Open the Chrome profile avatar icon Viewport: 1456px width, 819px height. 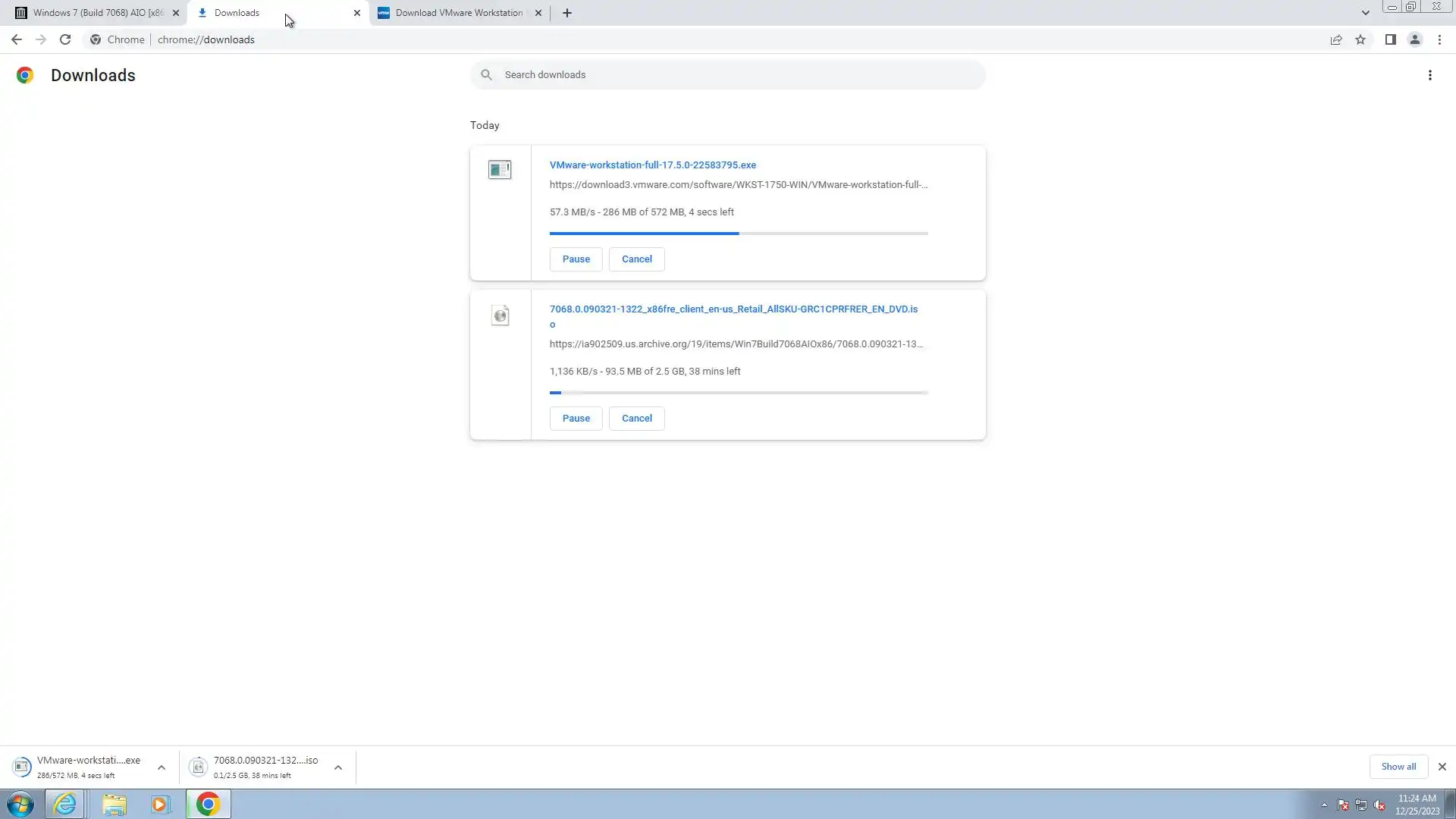pos(1414,39)
